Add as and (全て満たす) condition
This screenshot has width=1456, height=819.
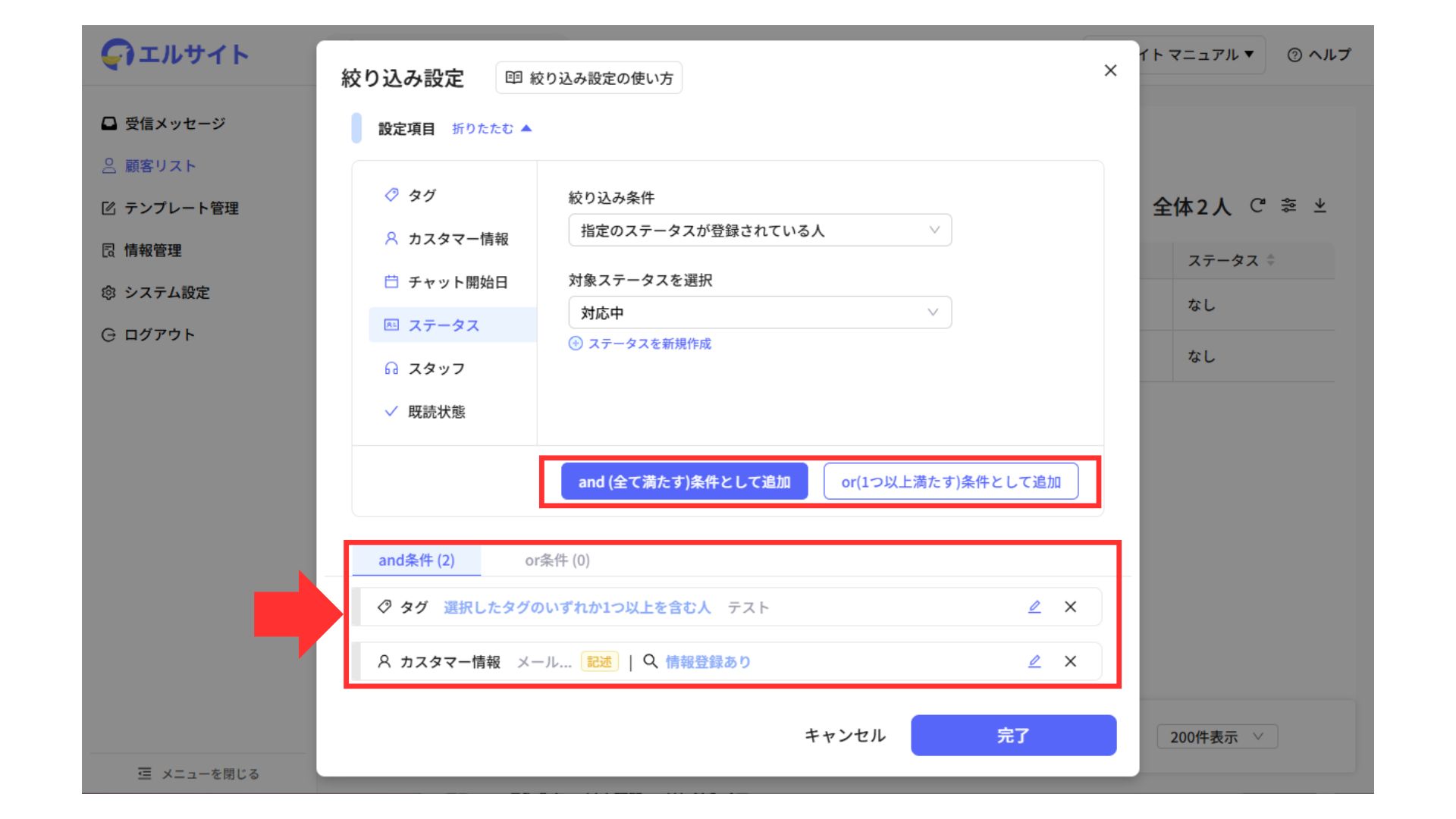click(684, 482)
